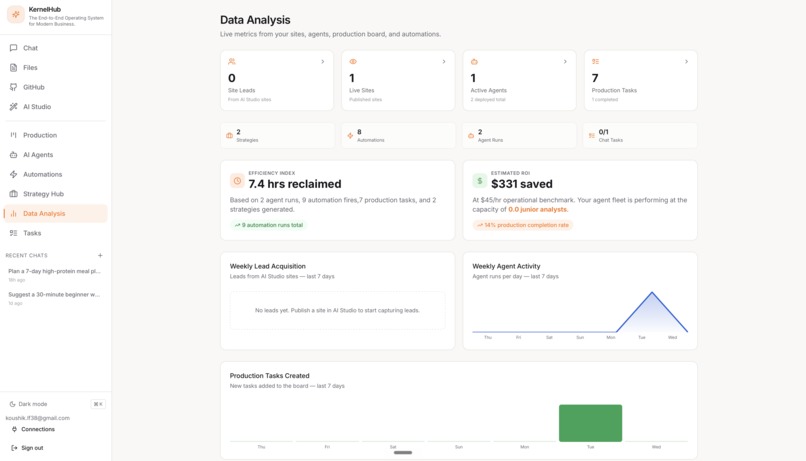Click the Connections plug icon

(x=14, y=429)
